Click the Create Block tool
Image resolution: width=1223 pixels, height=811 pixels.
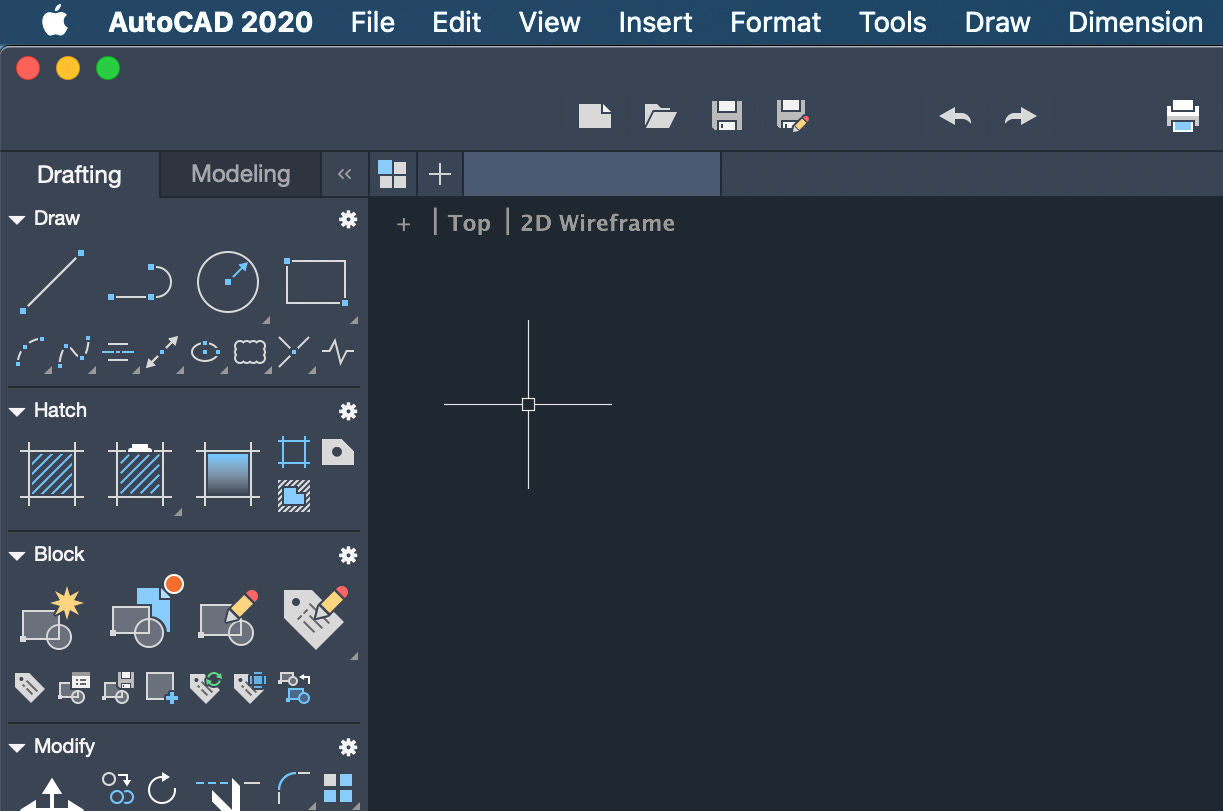[52, 618]
